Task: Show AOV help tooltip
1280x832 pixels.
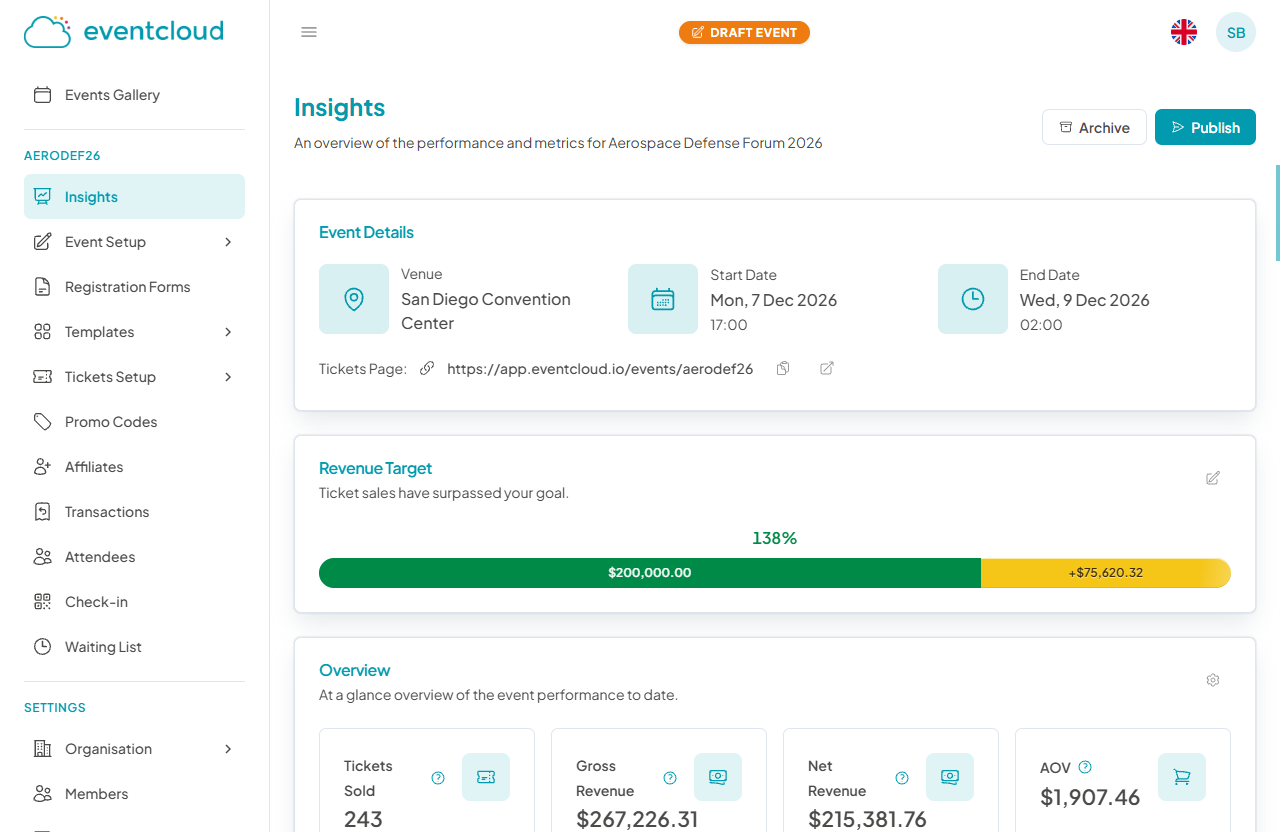Action: pos(1086,767)
